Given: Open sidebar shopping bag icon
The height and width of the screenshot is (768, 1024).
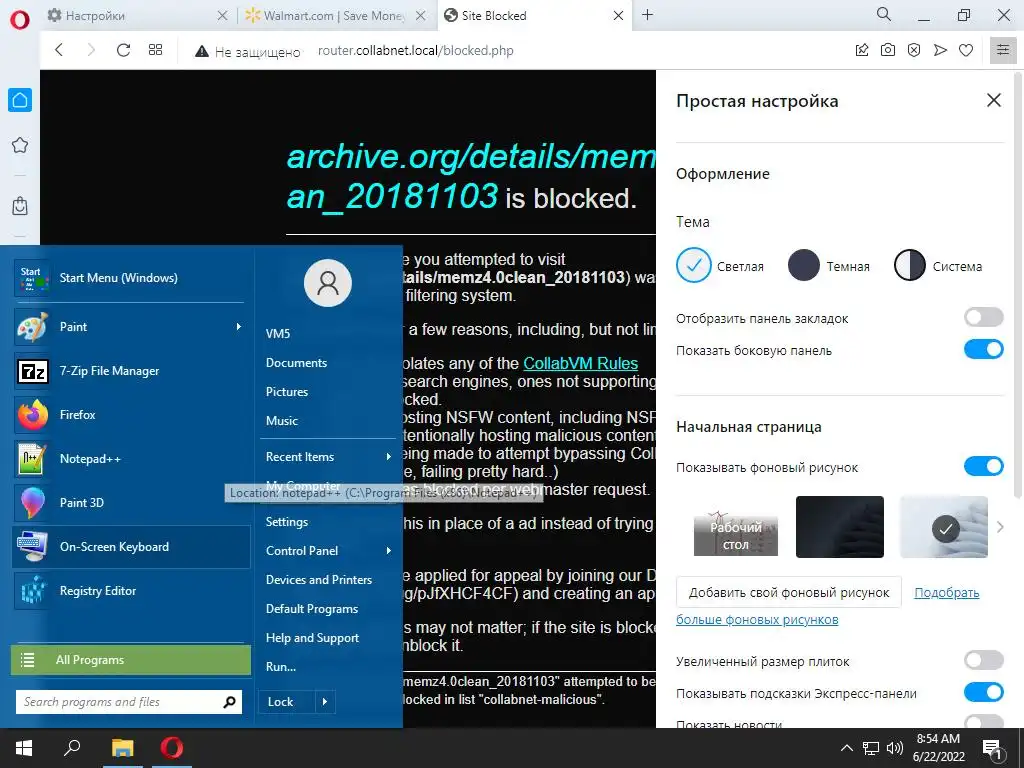Looking at the screenshot, I should coord(20,206).
